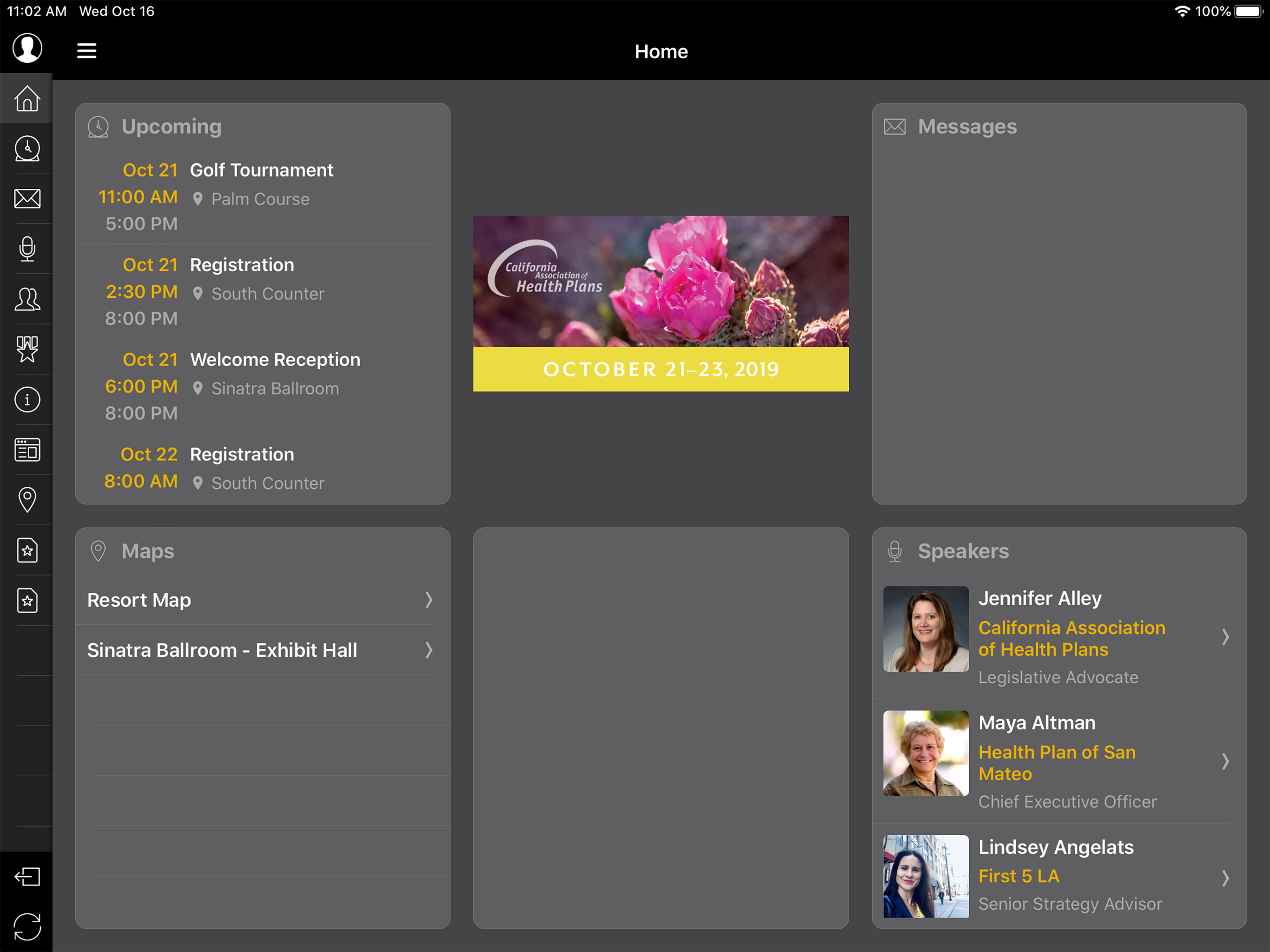Image resolution: width=1270 pixels, height=952 pixels.
Task: Open the starred document icon below the map pin
Action: coord(27,550)
